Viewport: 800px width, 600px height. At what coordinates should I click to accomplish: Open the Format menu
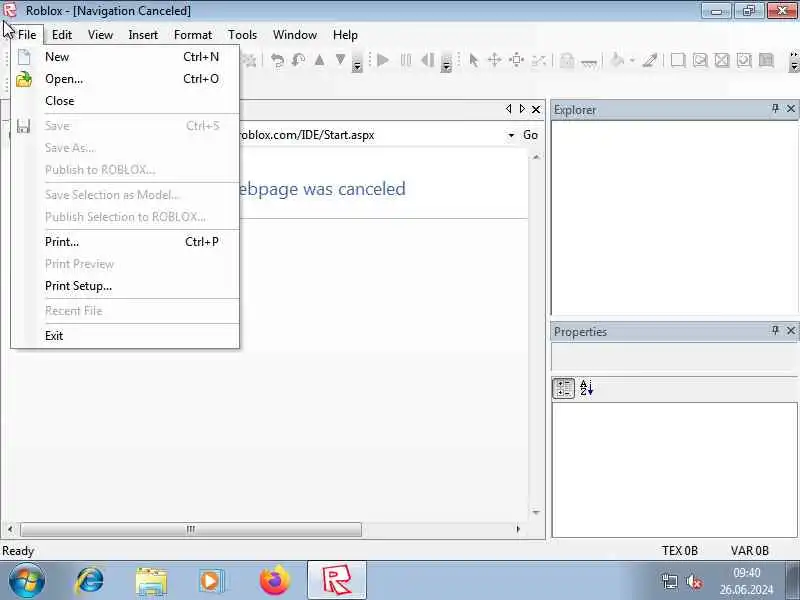[x=193, y=35]
